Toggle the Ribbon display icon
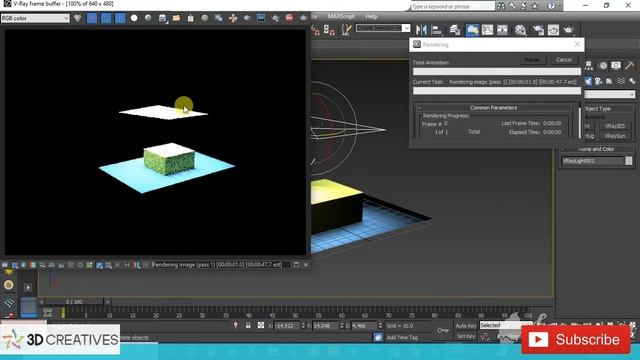Image resolution: width=640 pixels, height=360 pixels. pos(472,30)
